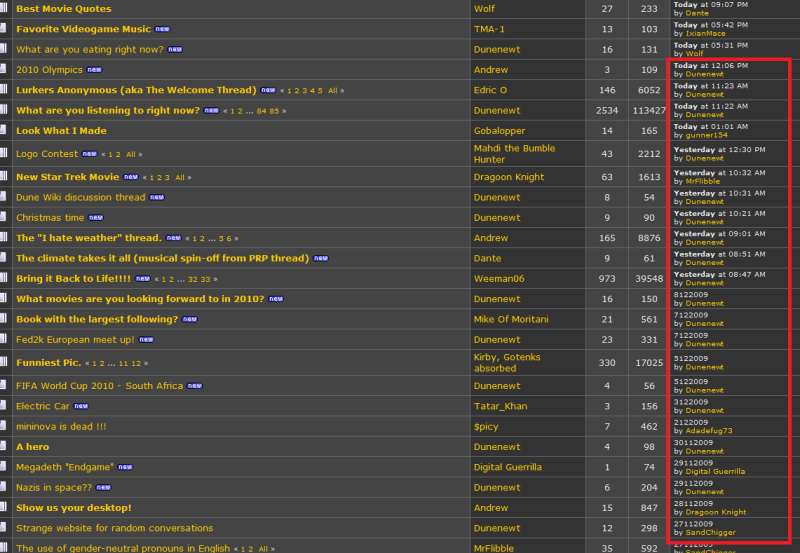The image size is (800, 553).
Task: Go to page 3 of New Star Trek Movie
Action: pos(167,177)
